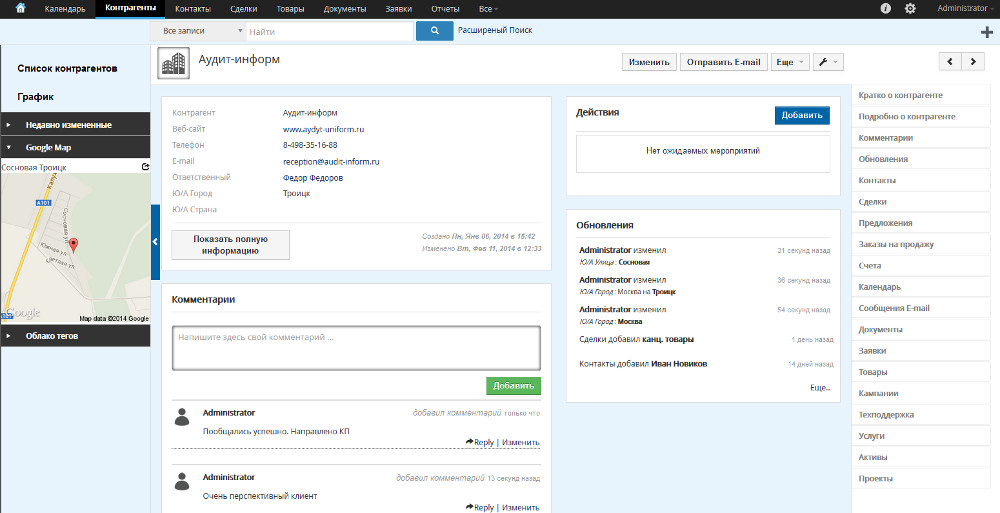The image size is (1000, 513).
Task: Open 'График' sidebar link
Action: coord(35,97)
